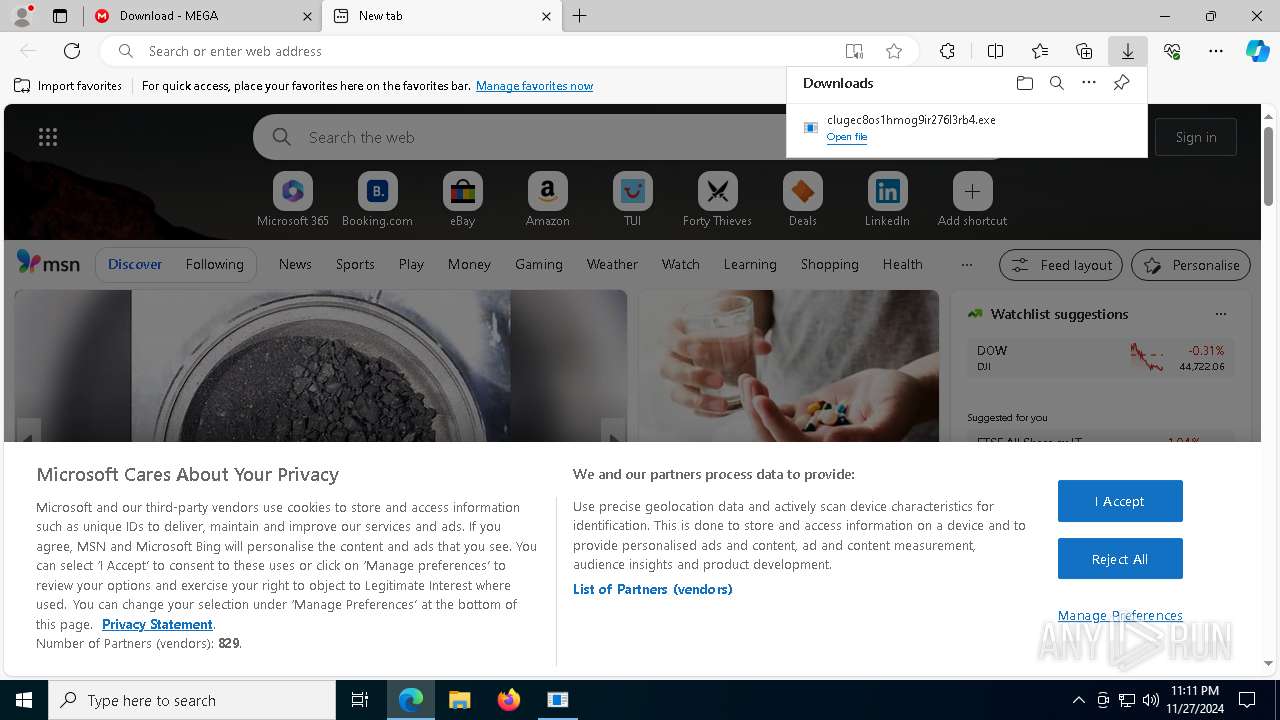Open Deals shortcut

coord(803,200)
